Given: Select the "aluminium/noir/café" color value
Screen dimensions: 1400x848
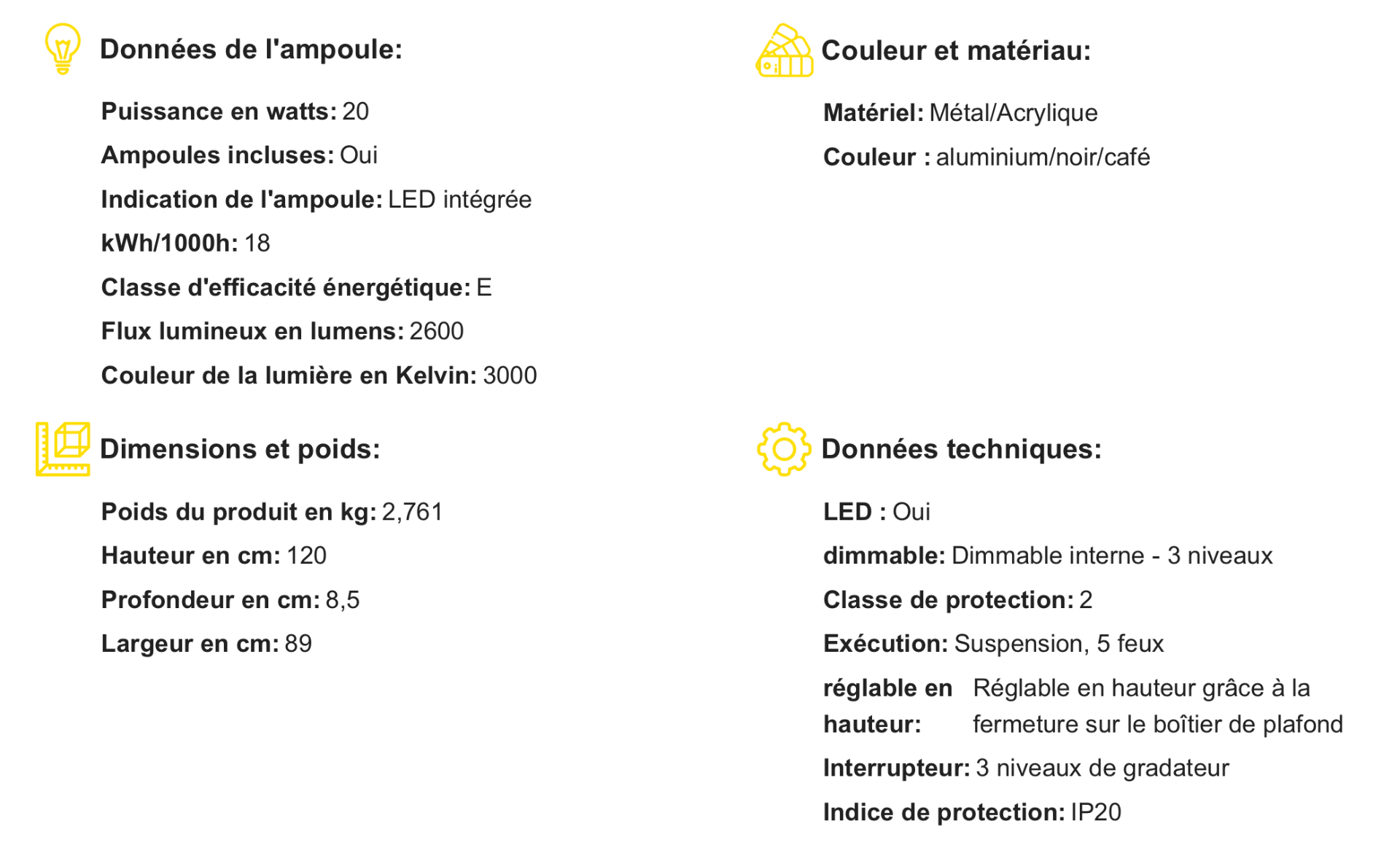Looking at the screenshot, I should click(1043, 157).
